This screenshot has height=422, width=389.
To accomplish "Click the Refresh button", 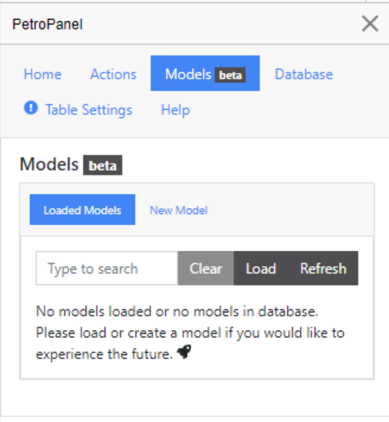I will click(323, 268).
